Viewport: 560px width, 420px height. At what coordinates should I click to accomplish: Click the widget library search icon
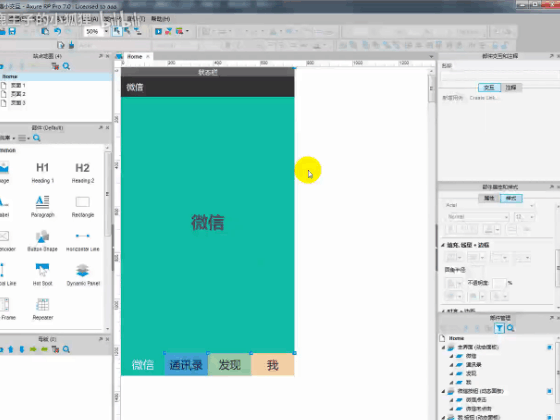point(36,138)
